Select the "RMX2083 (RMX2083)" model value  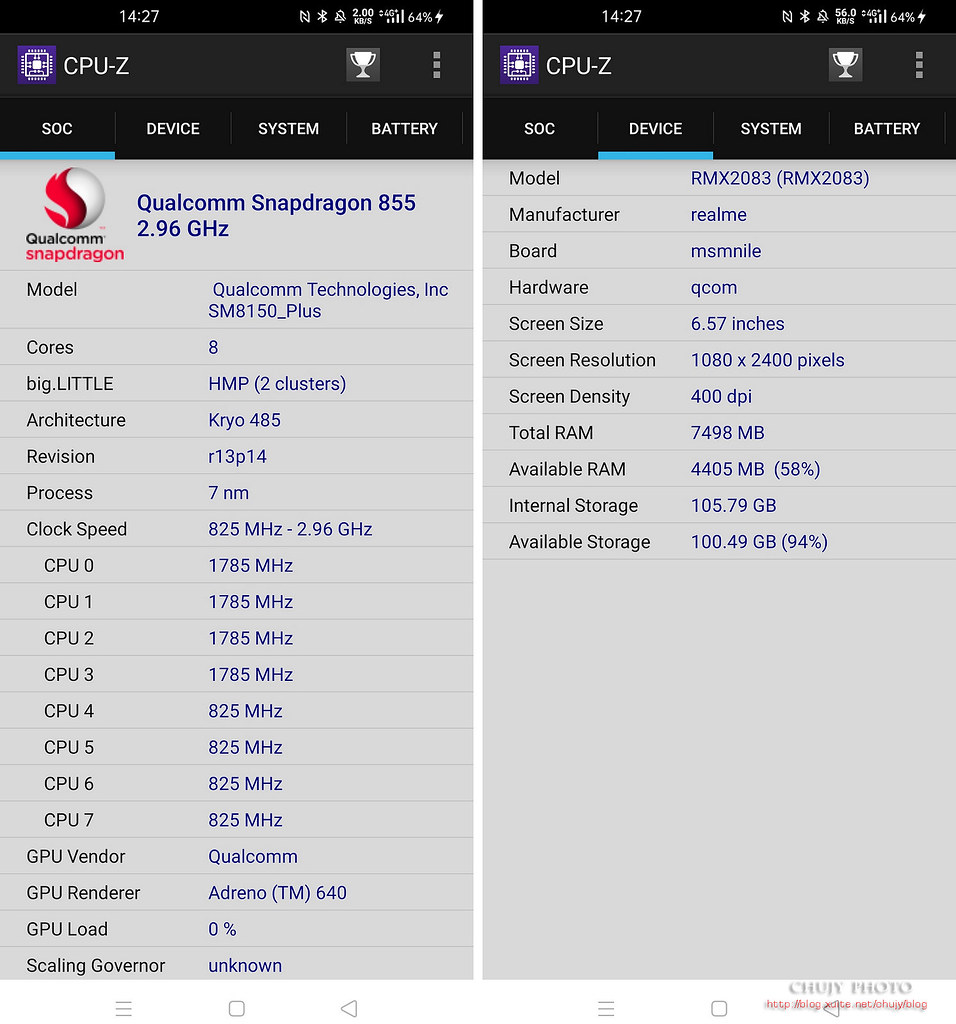coord(780,178)
